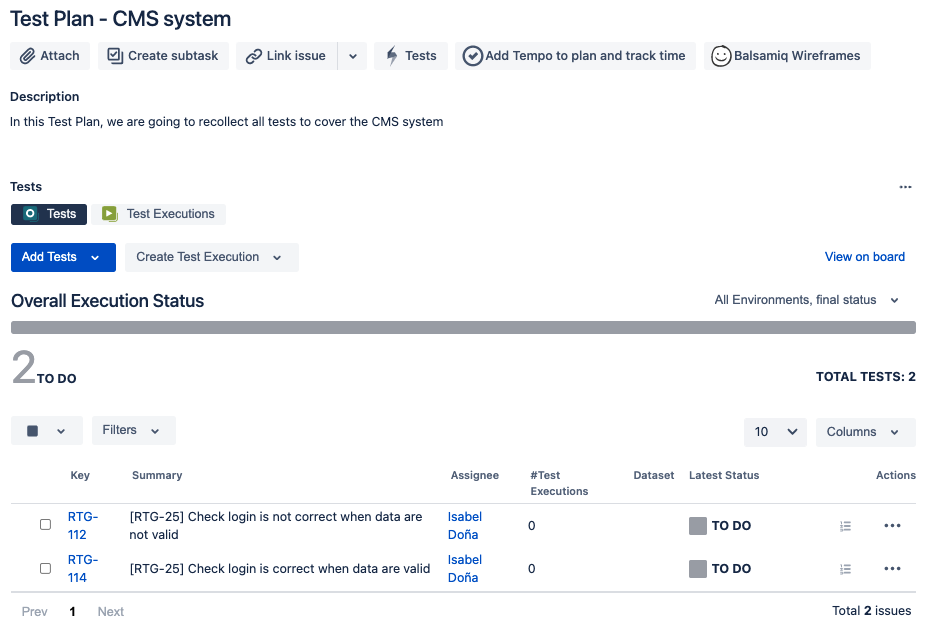Click the gray TO DO status swatch for RTG-112
This screenshot has width=937, height=637.
[697, 526]
